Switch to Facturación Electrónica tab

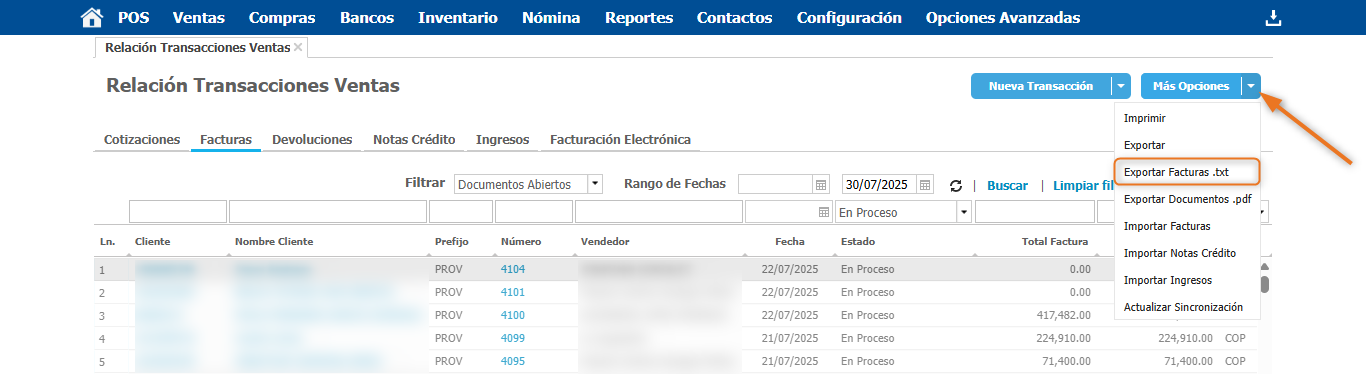pyautogui.click(x=620, y=140)
